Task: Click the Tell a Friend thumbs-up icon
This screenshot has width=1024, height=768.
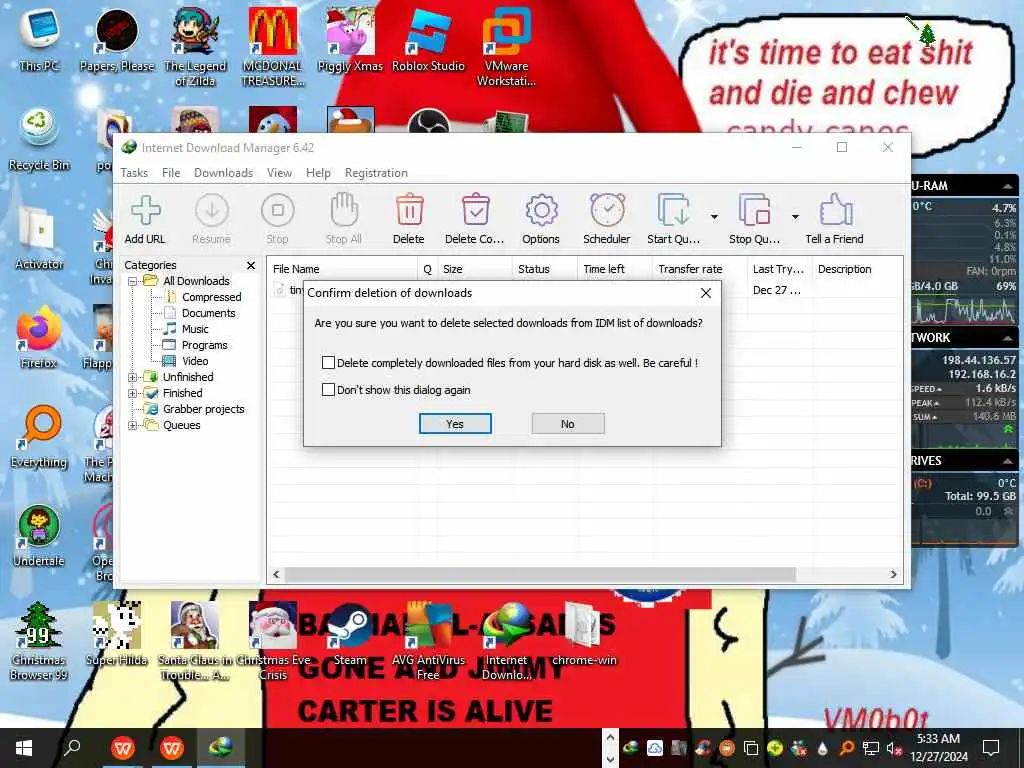Action: [x=835, y=210]
